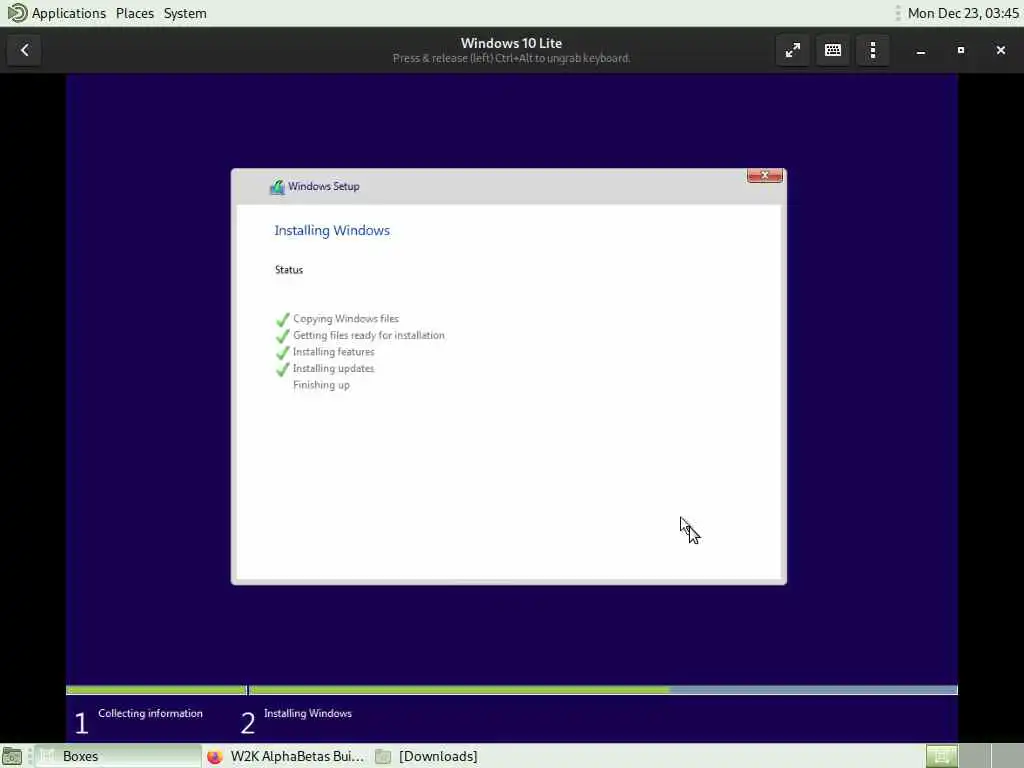Viewport: 1024px width, 768px height.
Task: Click checkmark beside Installing features
Action: [282, 353]
